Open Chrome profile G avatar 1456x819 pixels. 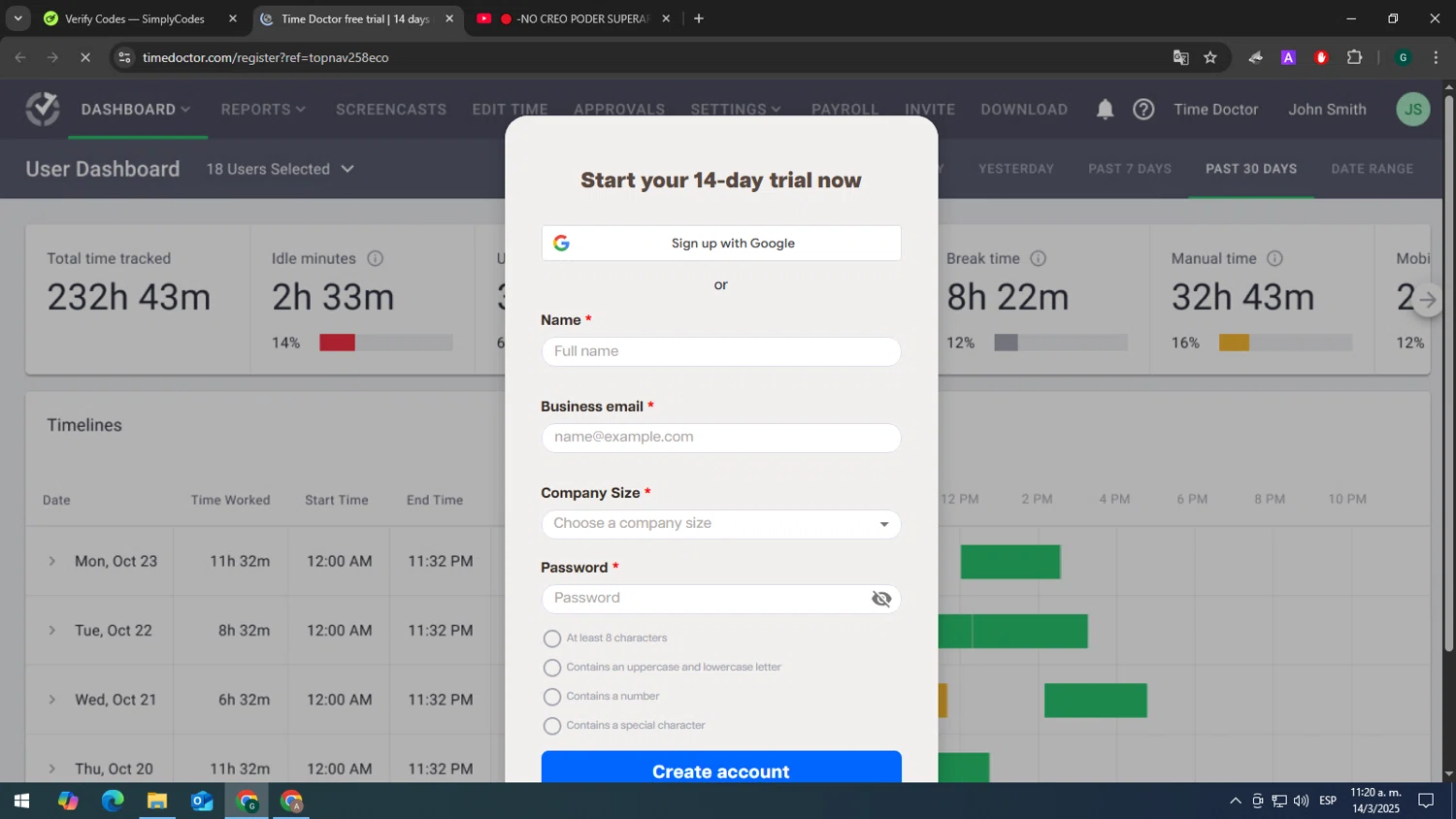(1403, 57)
